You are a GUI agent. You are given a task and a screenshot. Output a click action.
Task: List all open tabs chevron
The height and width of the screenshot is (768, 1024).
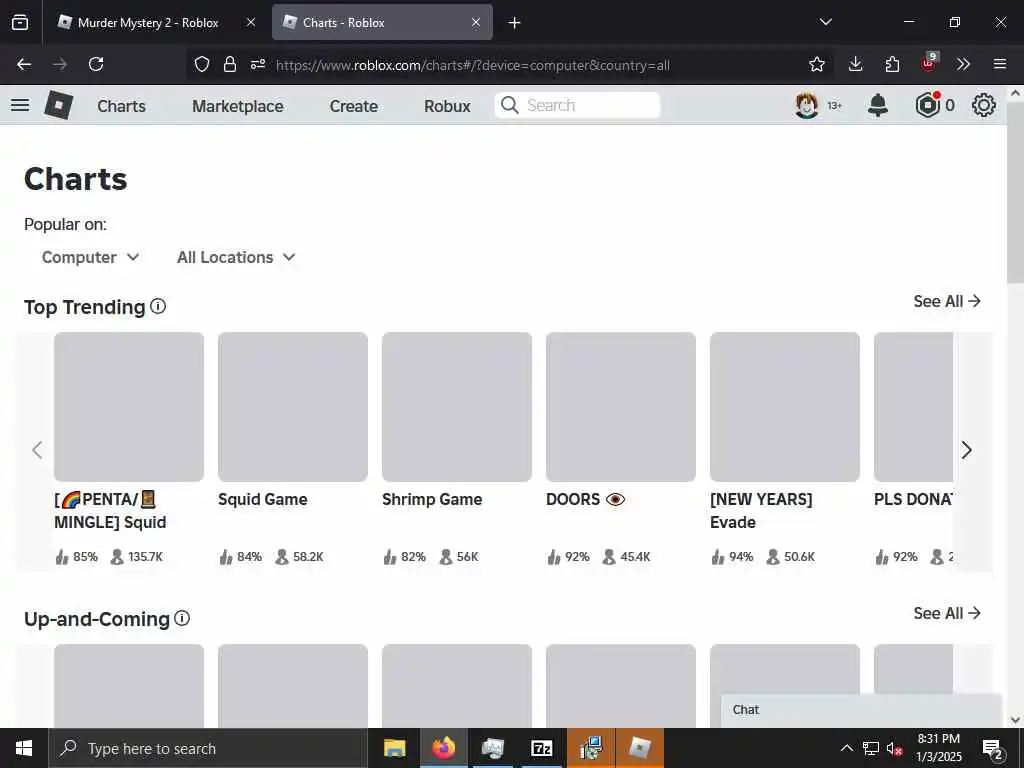[x=825, y=22]
